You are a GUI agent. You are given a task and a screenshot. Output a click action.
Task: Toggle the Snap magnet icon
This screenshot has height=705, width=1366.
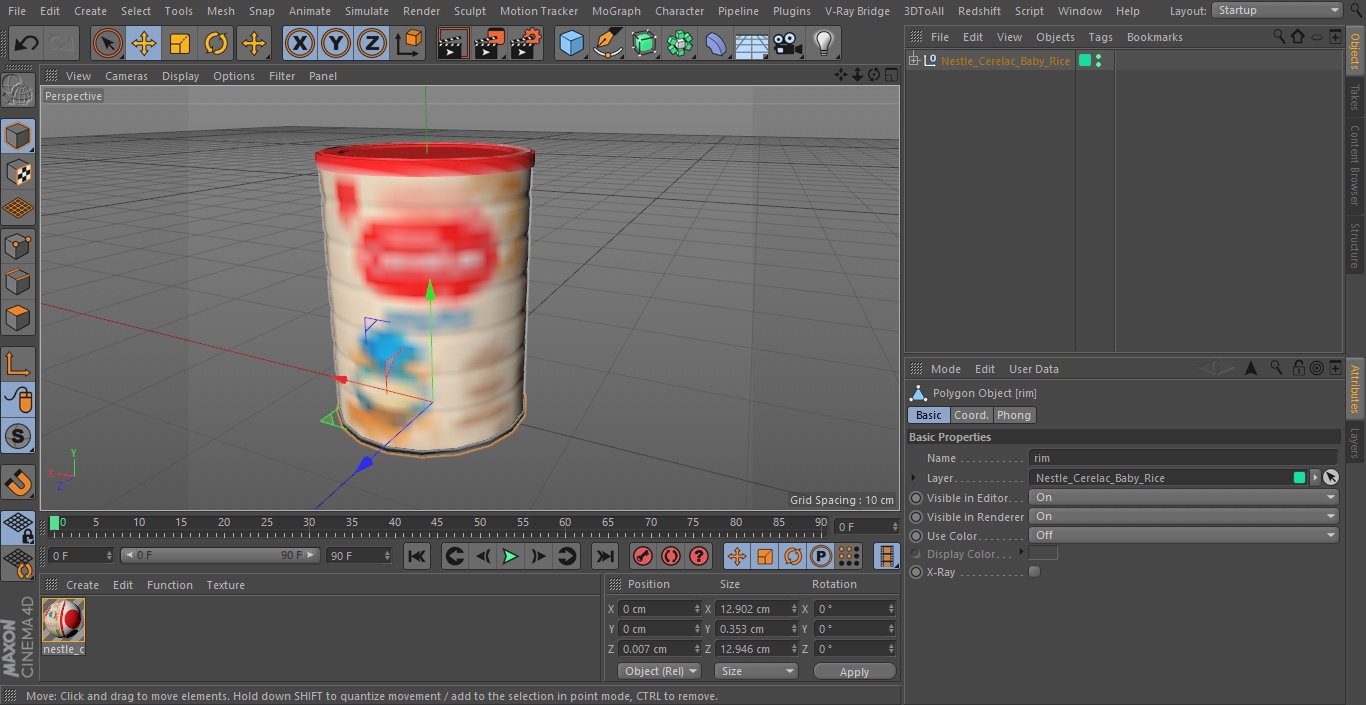(18, 483)
